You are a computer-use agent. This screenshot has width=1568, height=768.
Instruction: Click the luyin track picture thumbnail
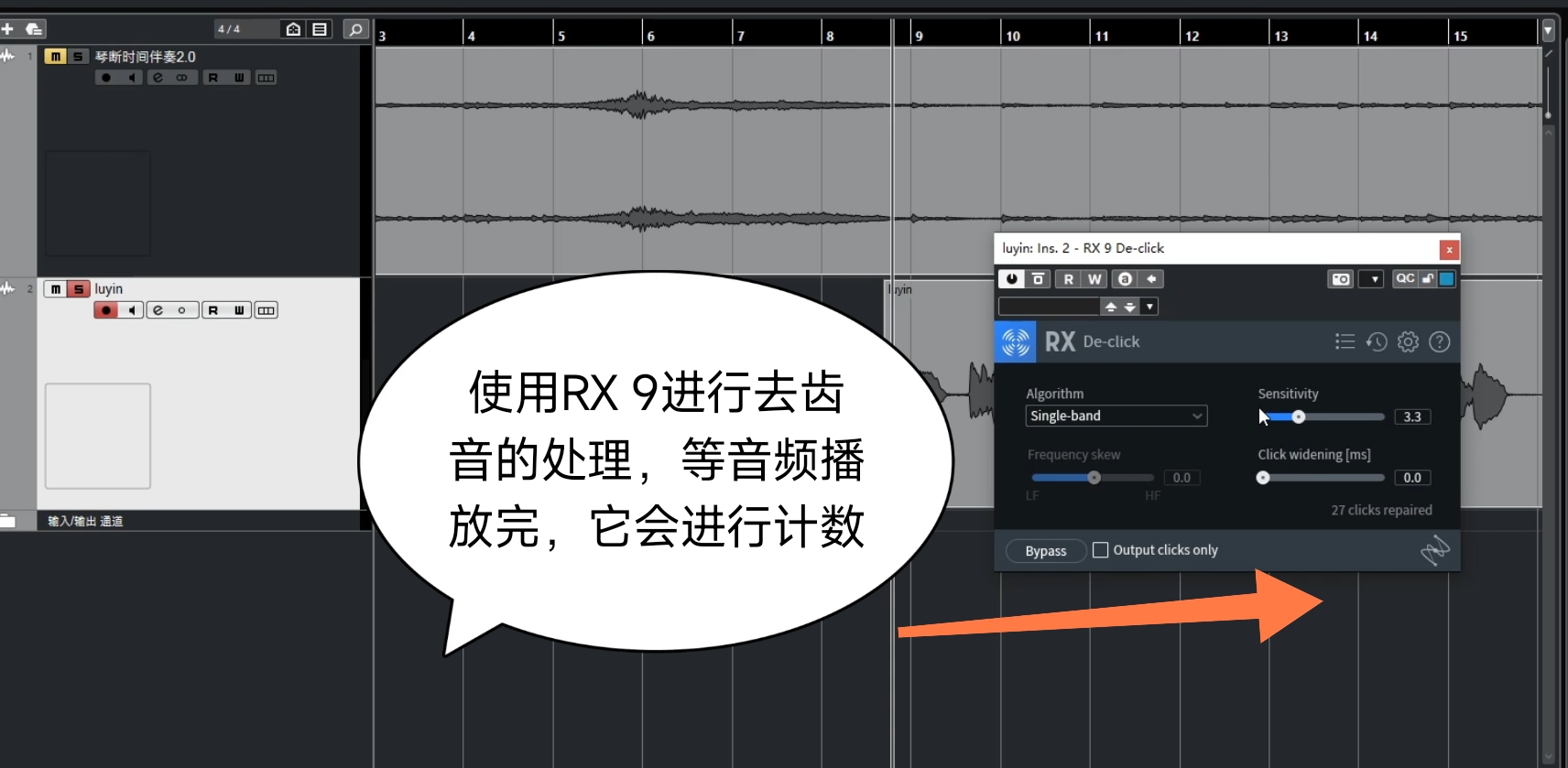click(x=98, y=436)
